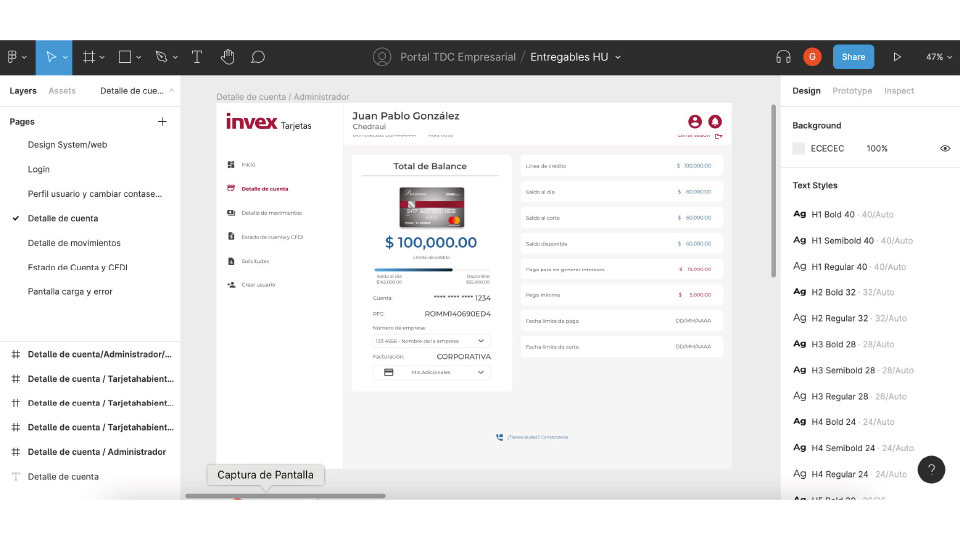Select the Move tool
This screenshot has width=960, height=540.
(51, 57)
